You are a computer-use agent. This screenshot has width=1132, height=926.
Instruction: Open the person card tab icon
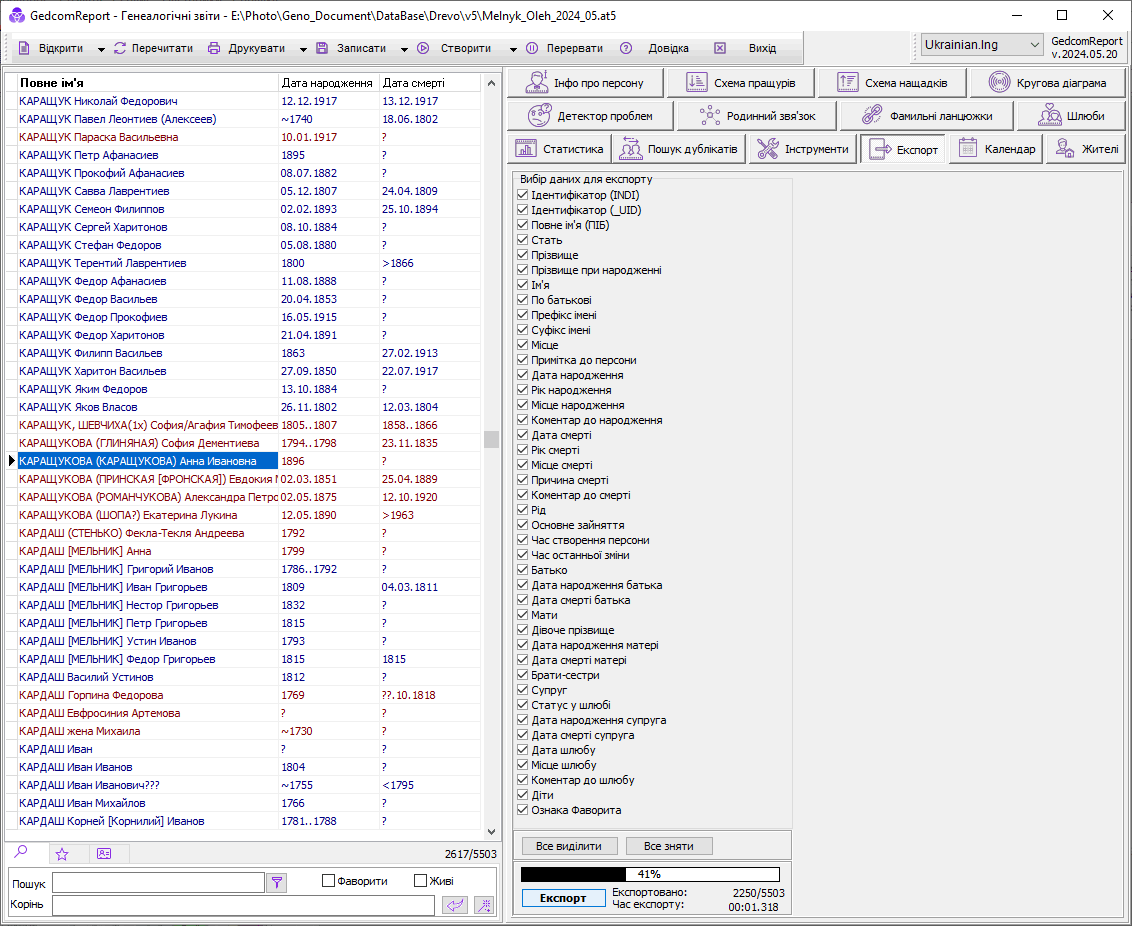[x=104, y=854]
